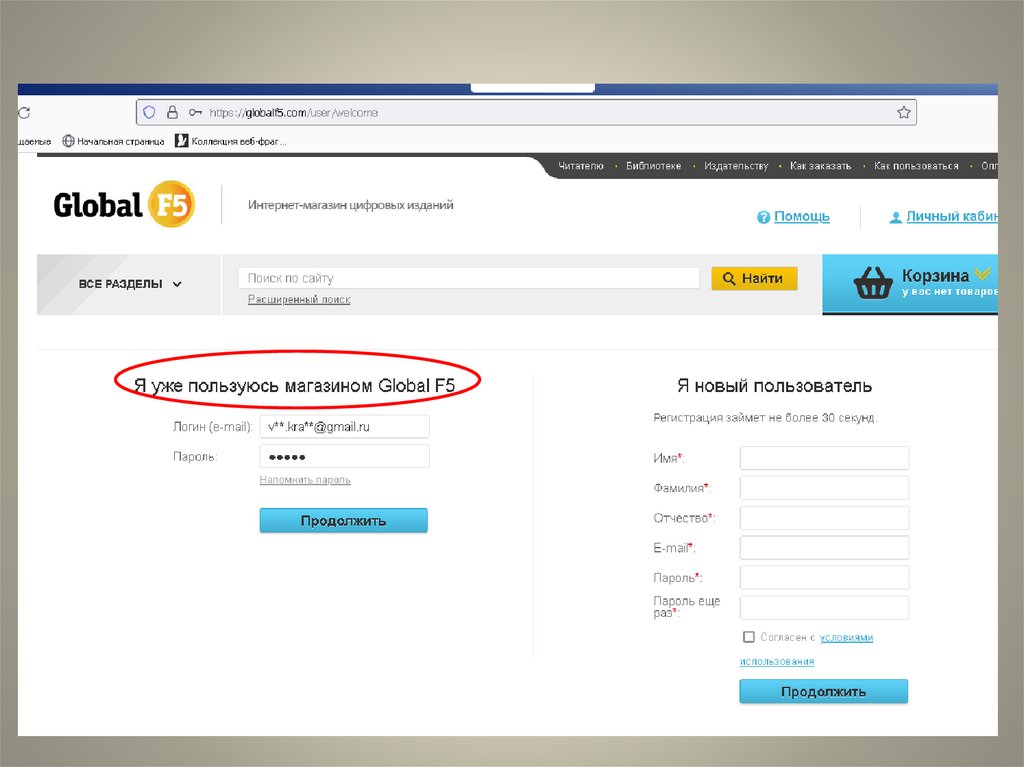Screen dimensions: 1024x767
Task: Click the heading Я новый пользователь
Action: click(x=774, y=386)
